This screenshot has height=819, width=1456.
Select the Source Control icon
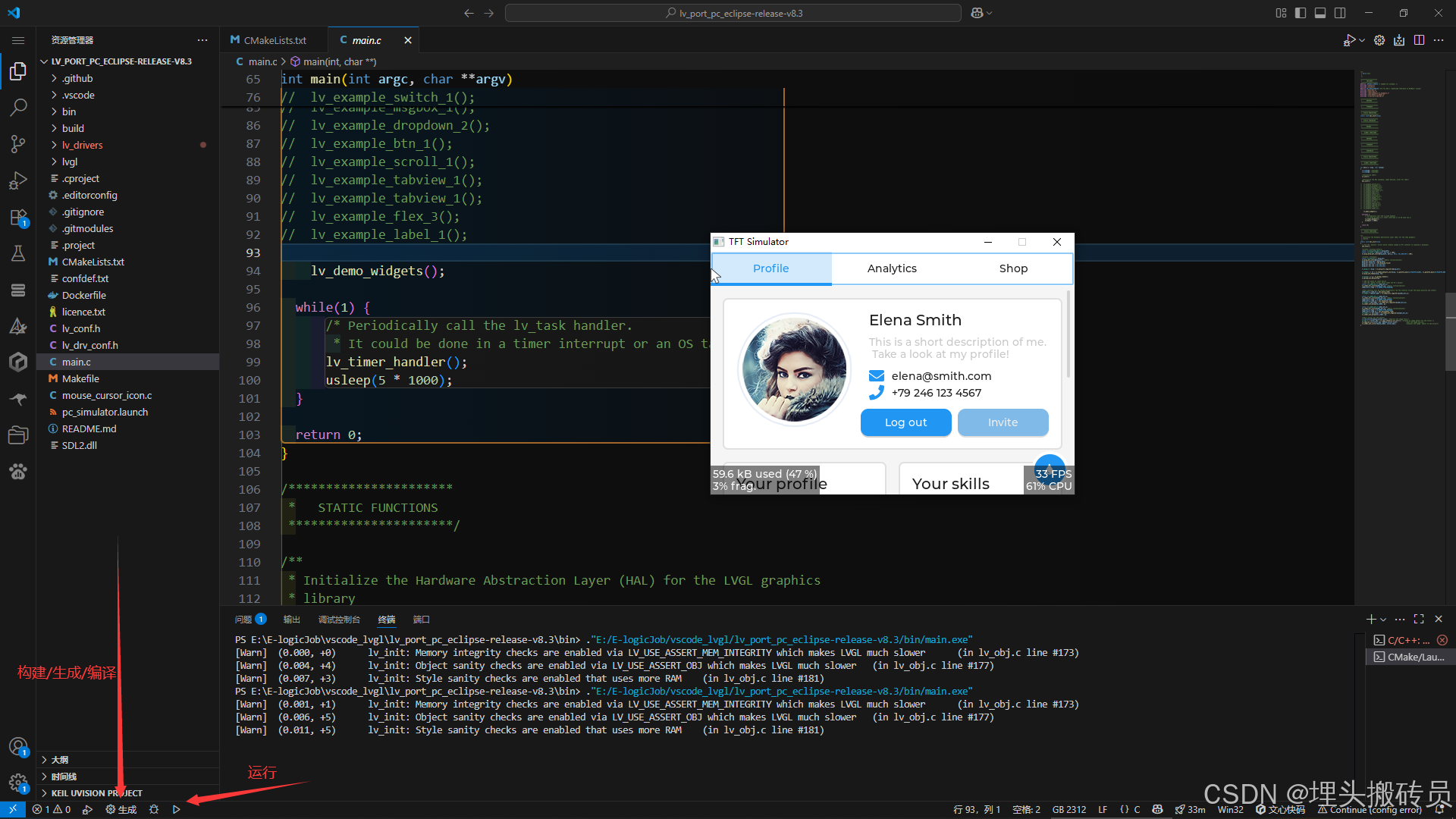[x=18, y=143]
